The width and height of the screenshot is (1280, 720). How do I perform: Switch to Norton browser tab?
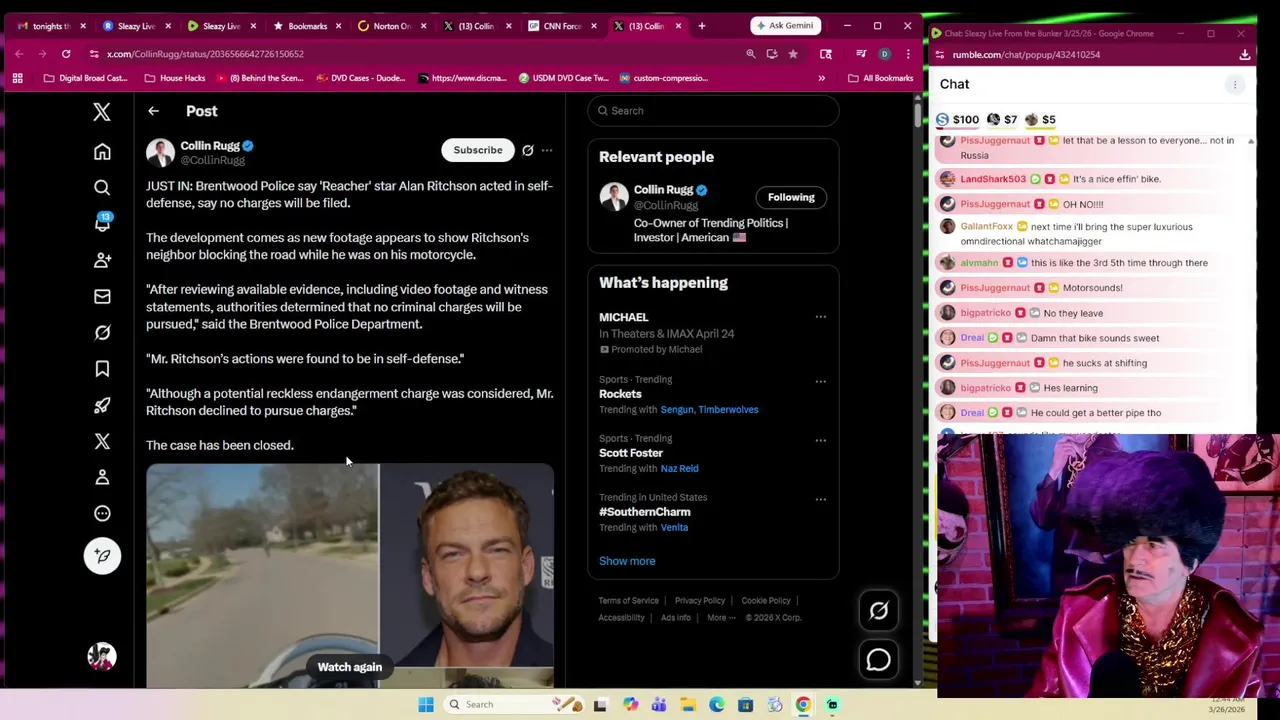tap(392, 26)
